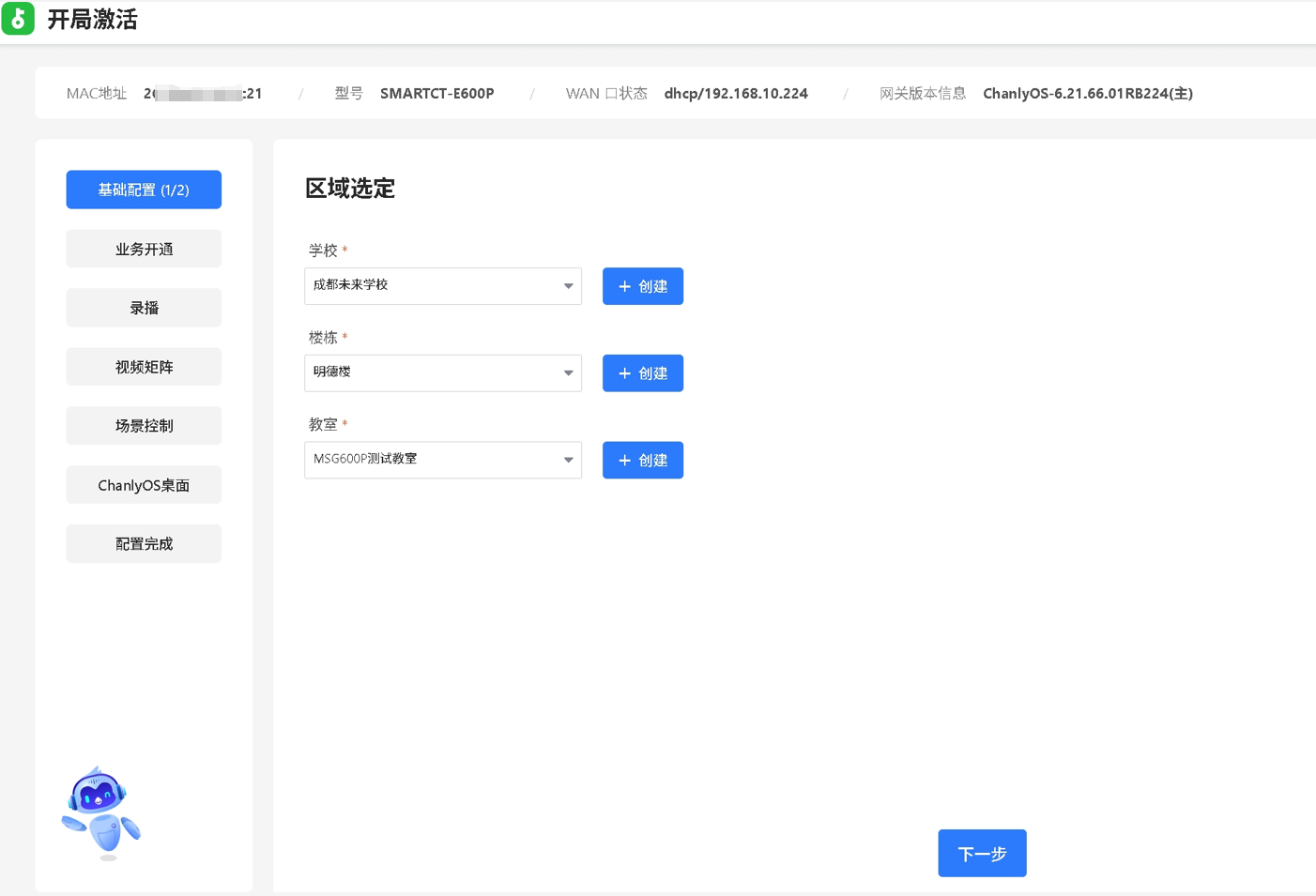Select the ChanlyOS桌面 step
Screen dimensions: 1316x896
pos(144,485)
